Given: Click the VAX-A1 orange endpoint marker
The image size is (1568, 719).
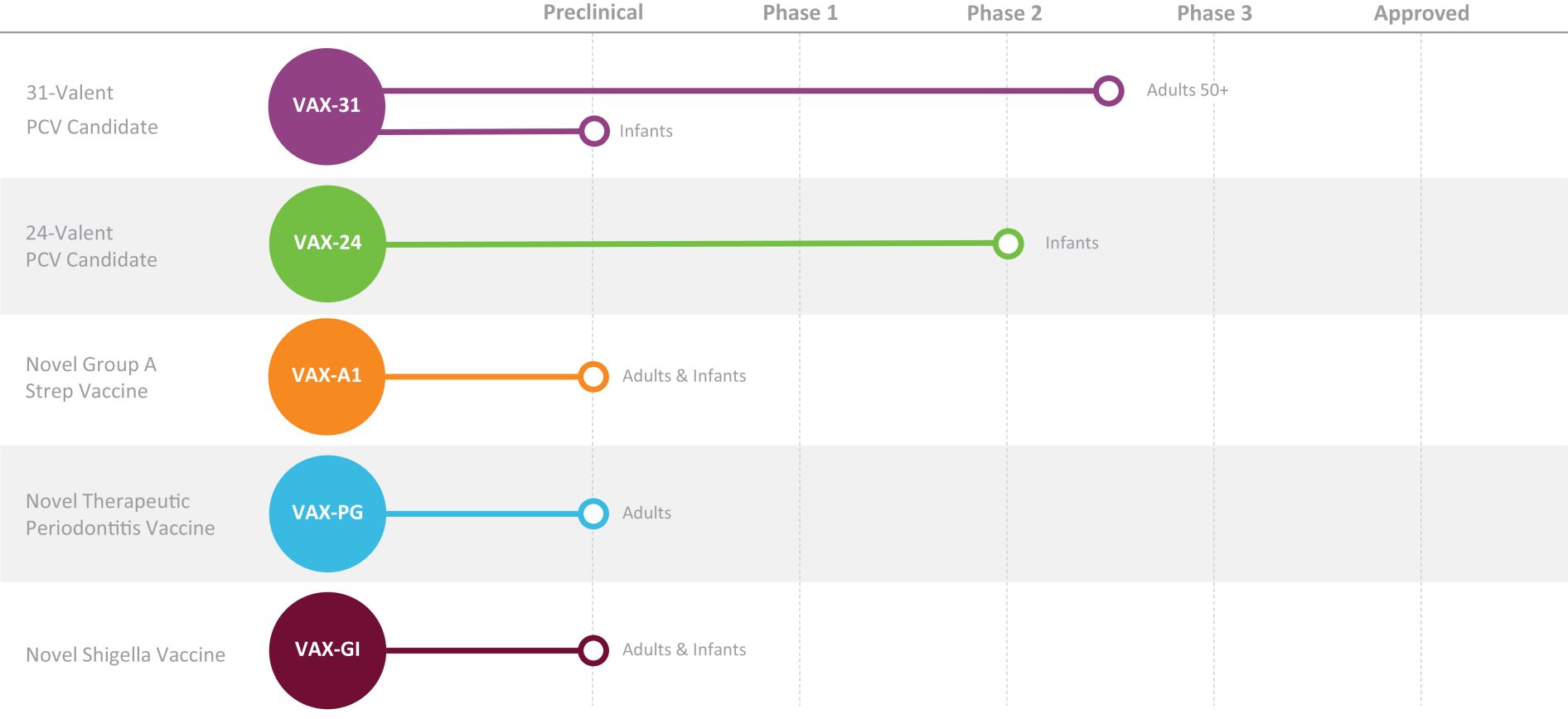Looking at the screenshot, I should point(593,377).
